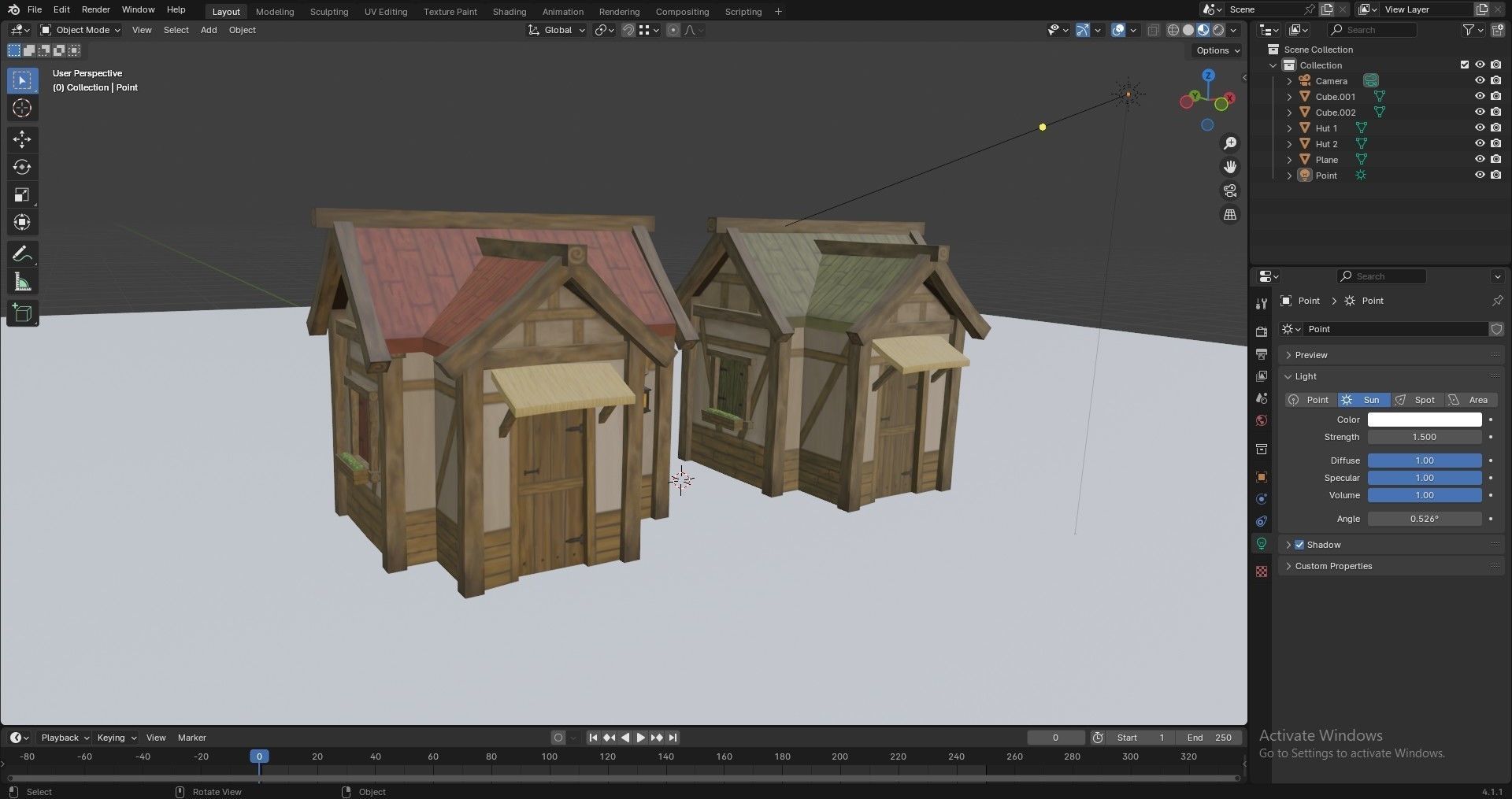Image resolution: width=1512 pixels, height=799 pixels.
Task: Hide Hut 2 in the viewport
Action: [1480, 143]
